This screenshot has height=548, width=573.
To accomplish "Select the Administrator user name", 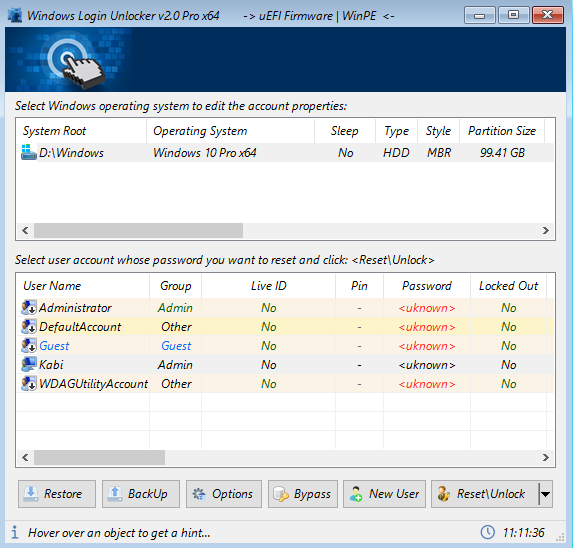I will coord(75,308).
